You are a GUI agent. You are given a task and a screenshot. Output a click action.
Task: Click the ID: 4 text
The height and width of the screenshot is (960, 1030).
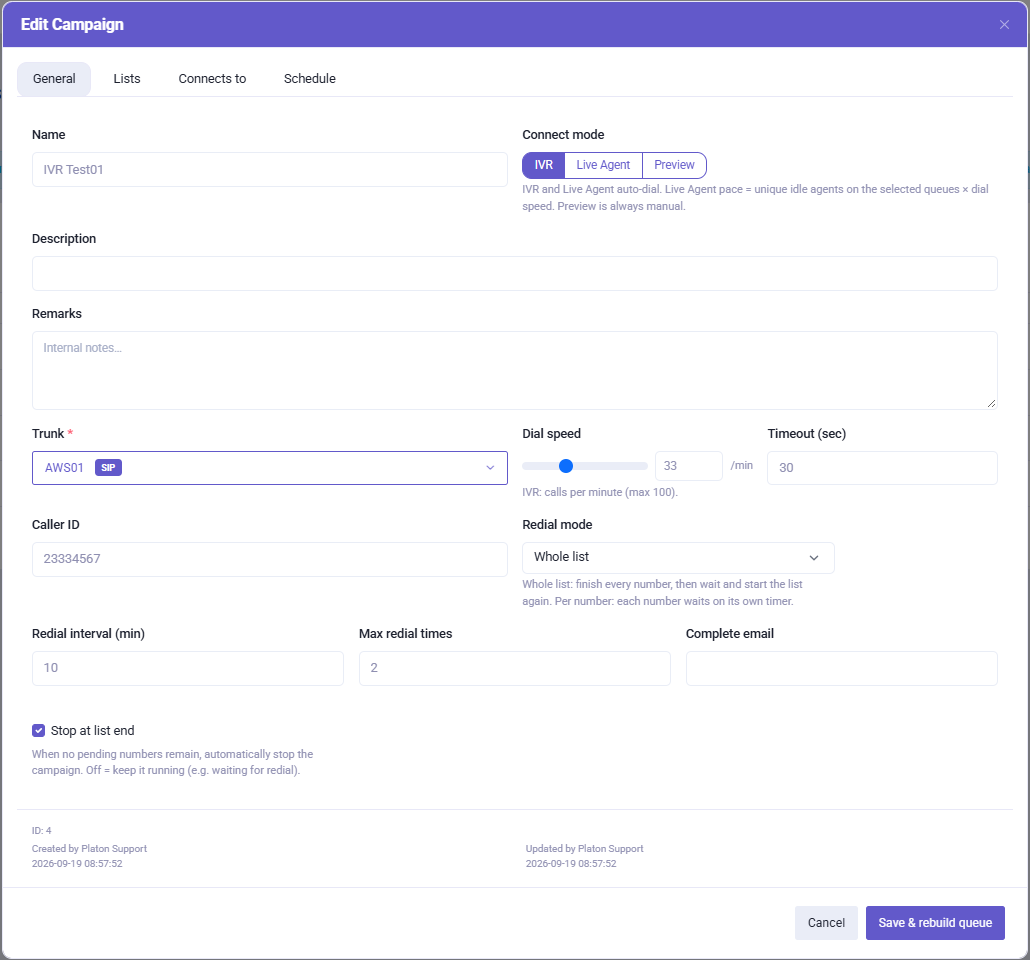point(41,831)
